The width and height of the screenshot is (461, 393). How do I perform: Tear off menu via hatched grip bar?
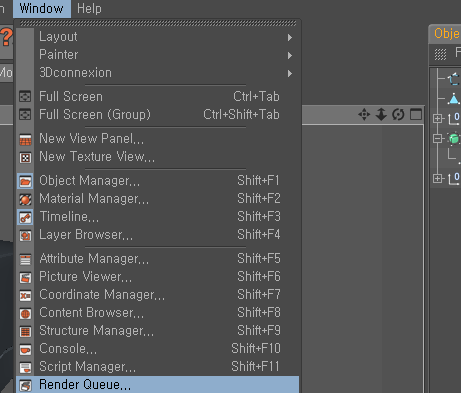[x=158, y=23]
